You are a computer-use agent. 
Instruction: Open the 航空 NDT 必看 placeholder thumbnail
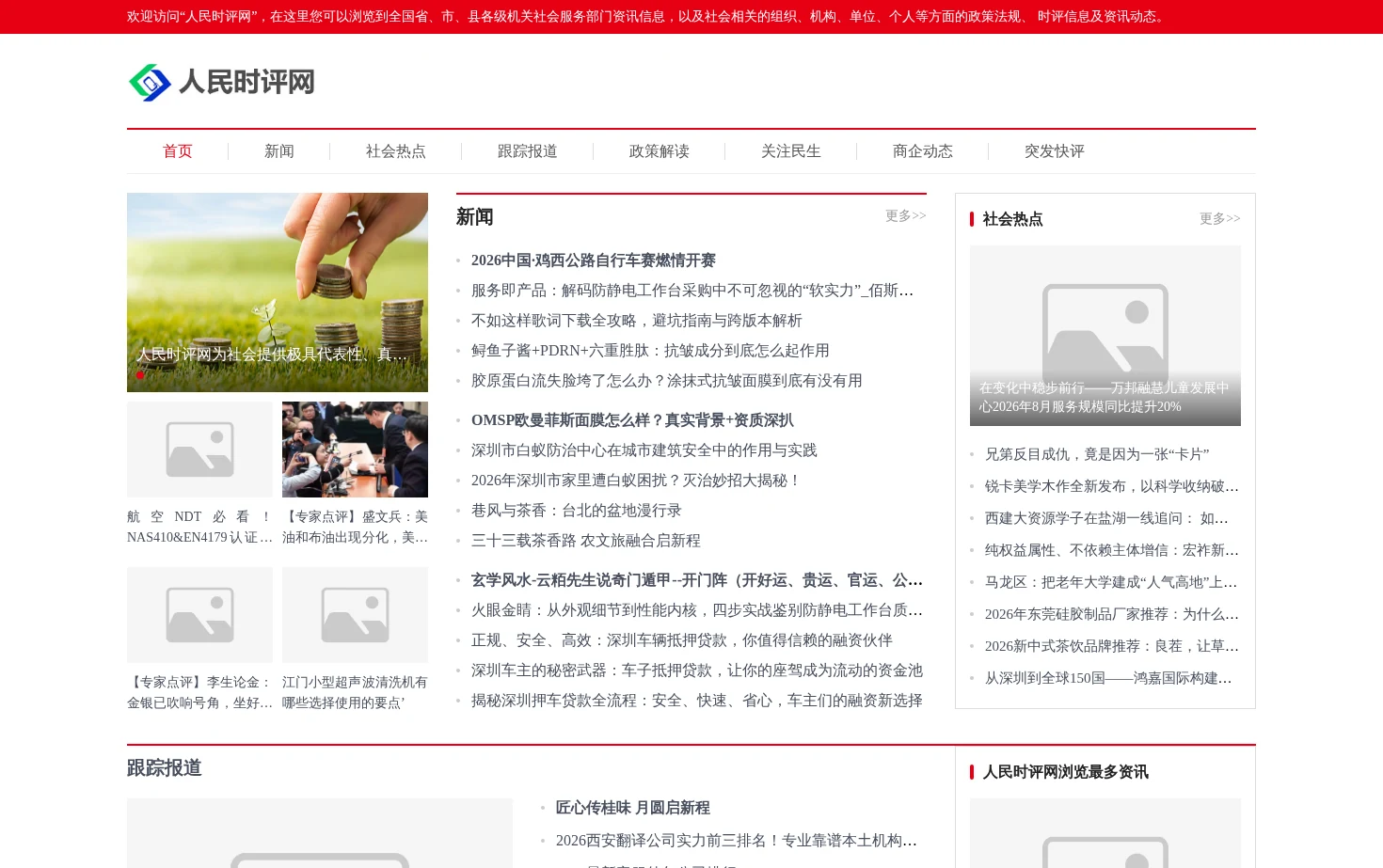tap(199, 450)
